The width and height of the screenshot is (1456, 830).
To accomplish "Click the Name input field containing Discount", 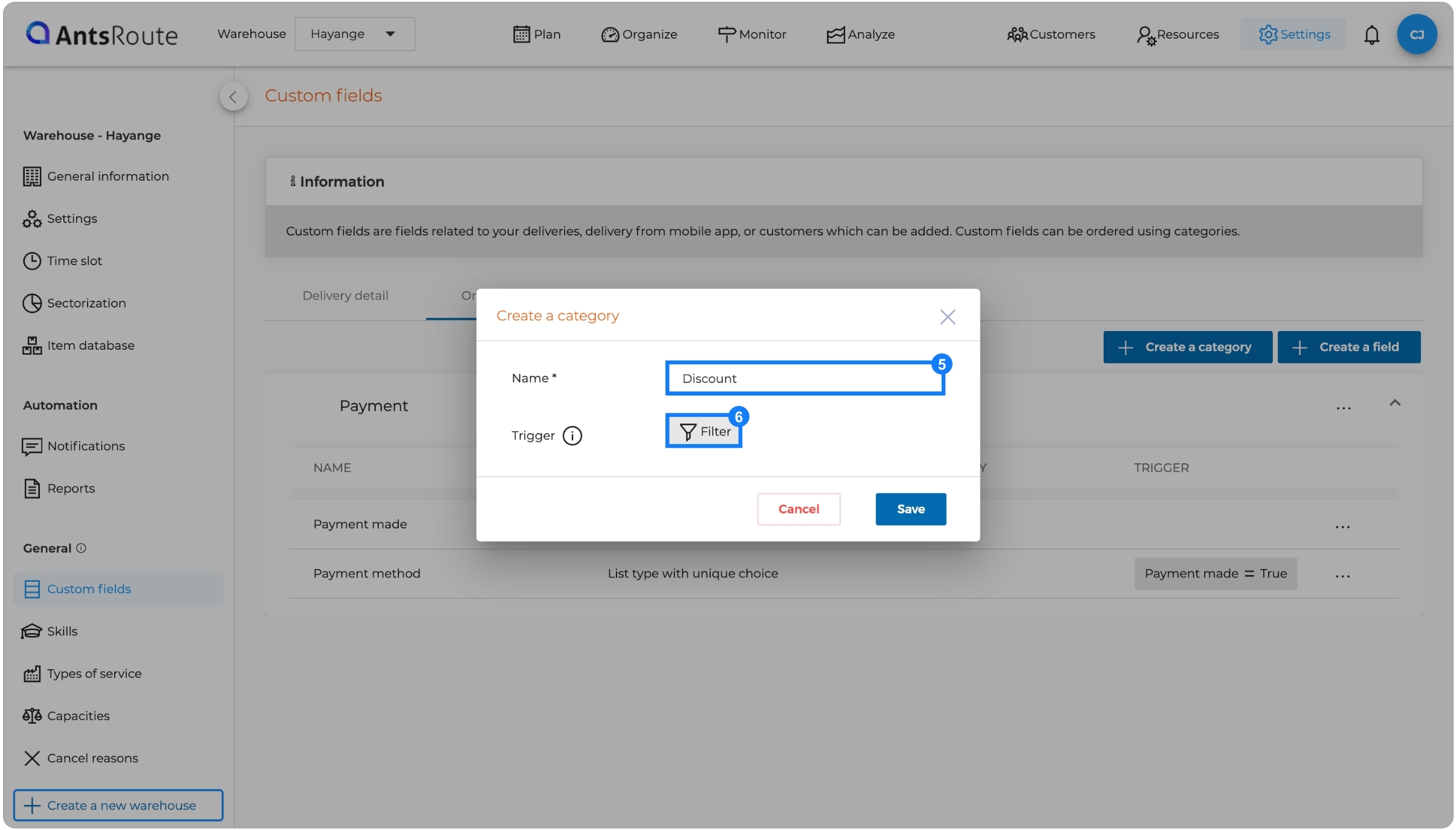I will pyautogui.click(x=804, y=379).
